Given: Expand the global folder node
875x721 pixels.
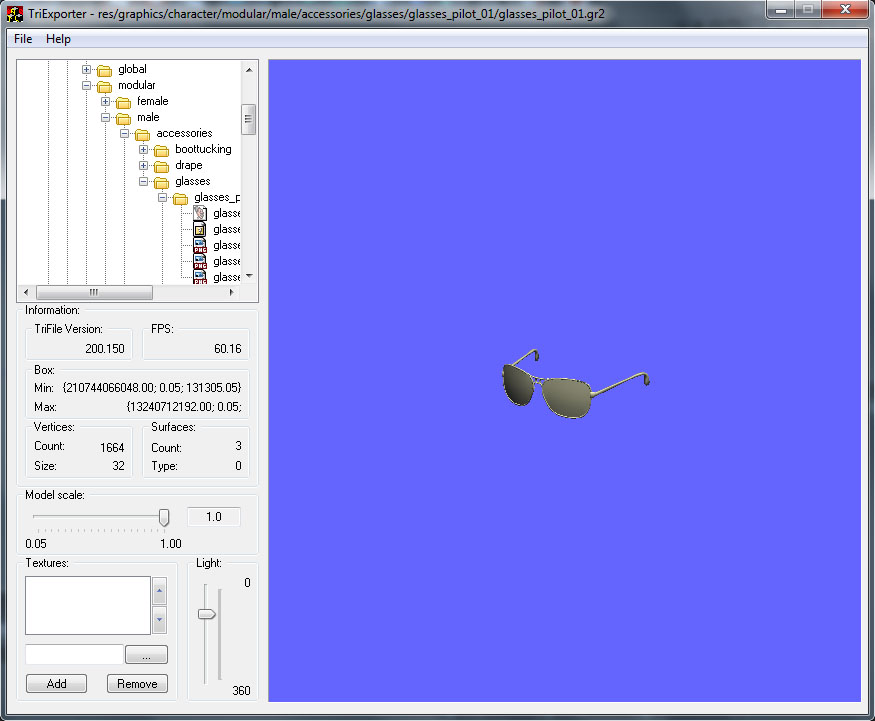Looking at the screenshot, I should pos(87,69).
